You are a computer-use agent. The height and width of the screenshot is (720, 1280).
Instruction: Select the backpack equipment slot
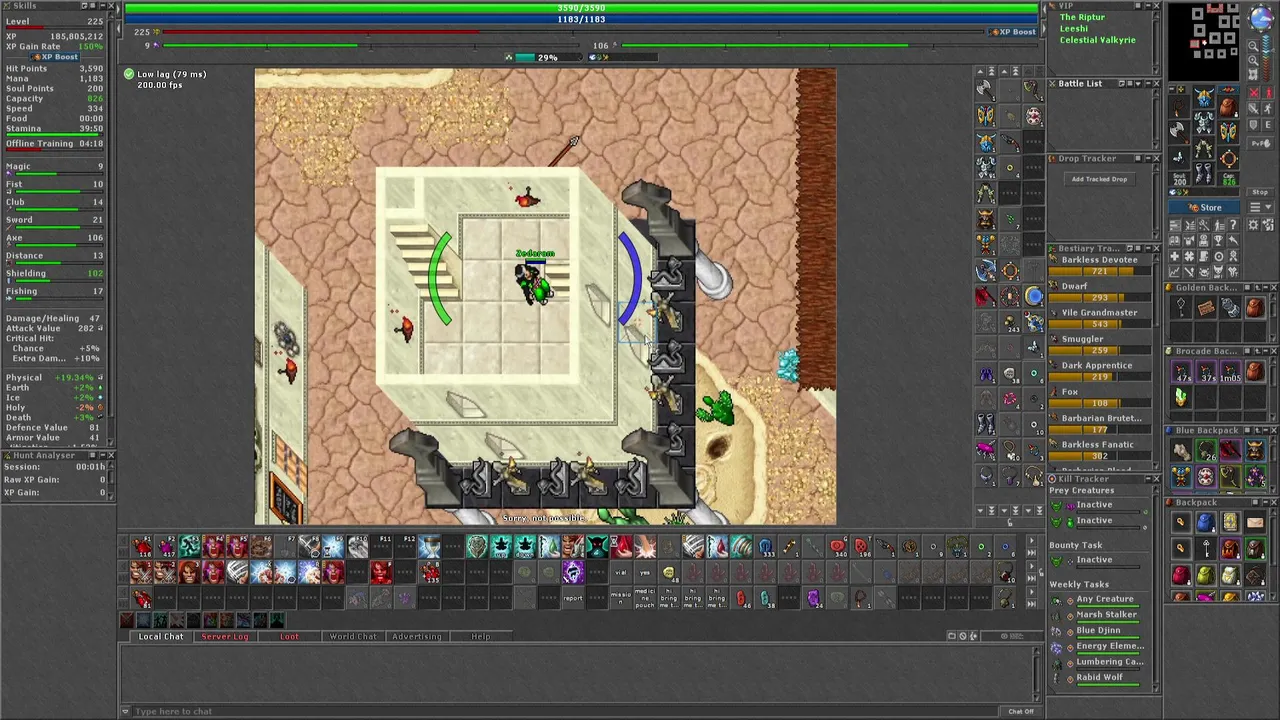pos(1228,107)
